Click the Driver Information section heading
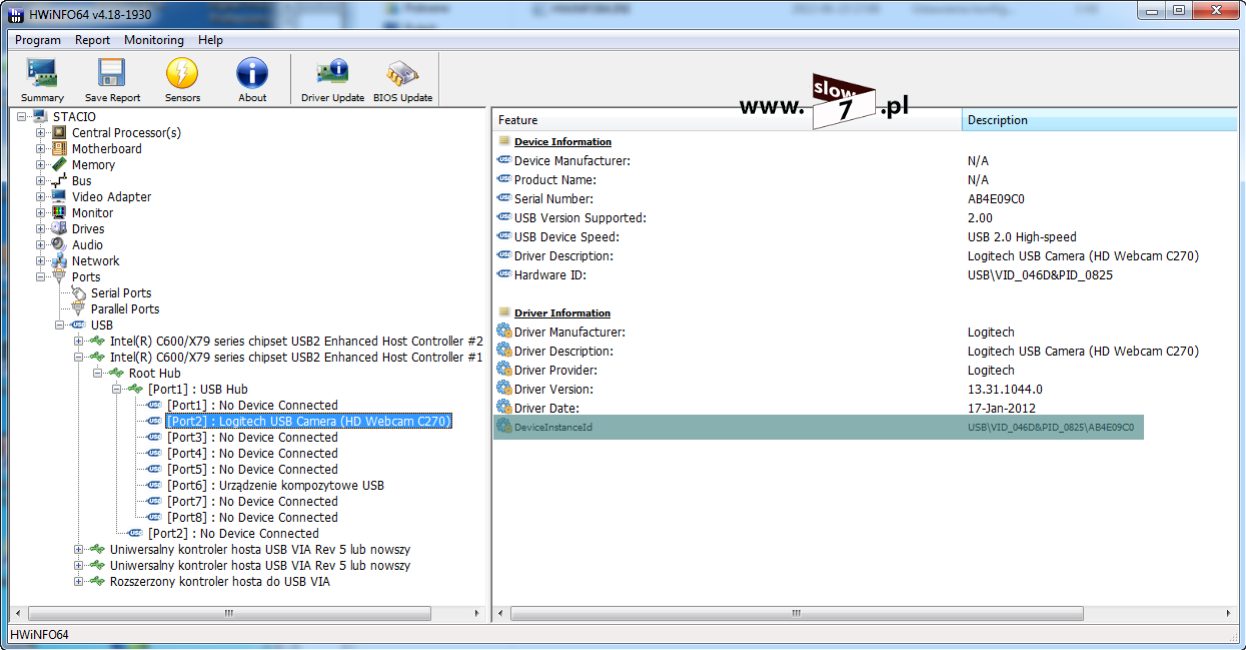The width and height of the screenshot is (1246, 650). 562,313
